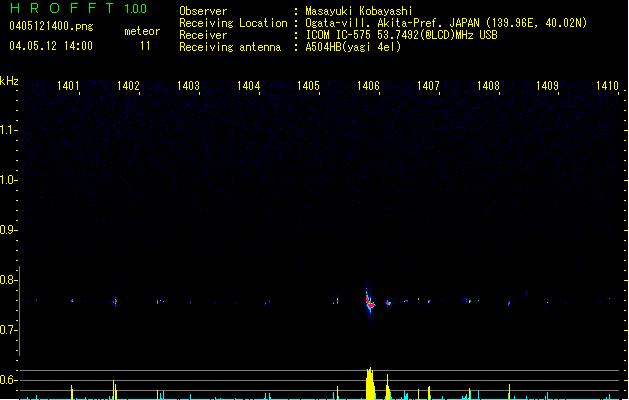
Task: Click the HROFFT 1.0.0 title text
Action: (x=79, y=8)
